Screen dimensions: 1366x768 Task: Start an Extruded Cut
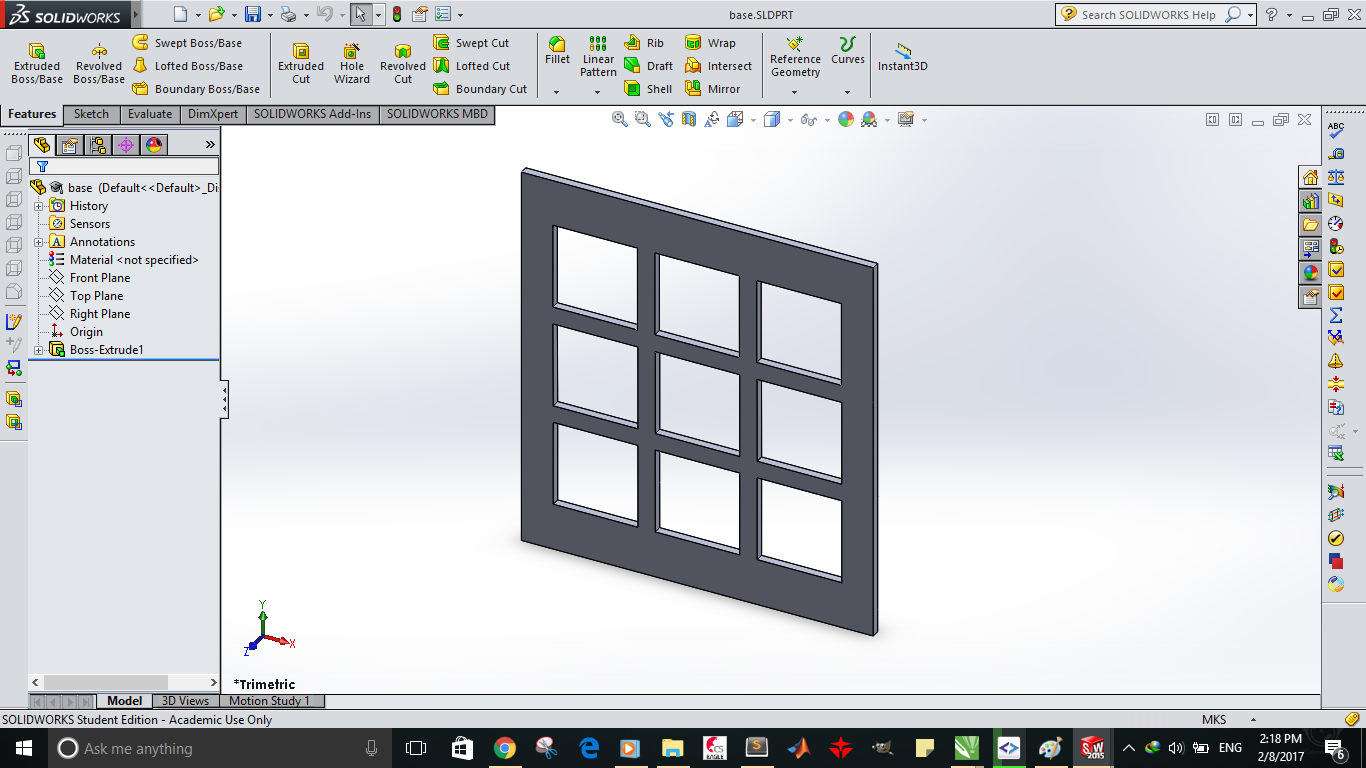coord(301,64)
